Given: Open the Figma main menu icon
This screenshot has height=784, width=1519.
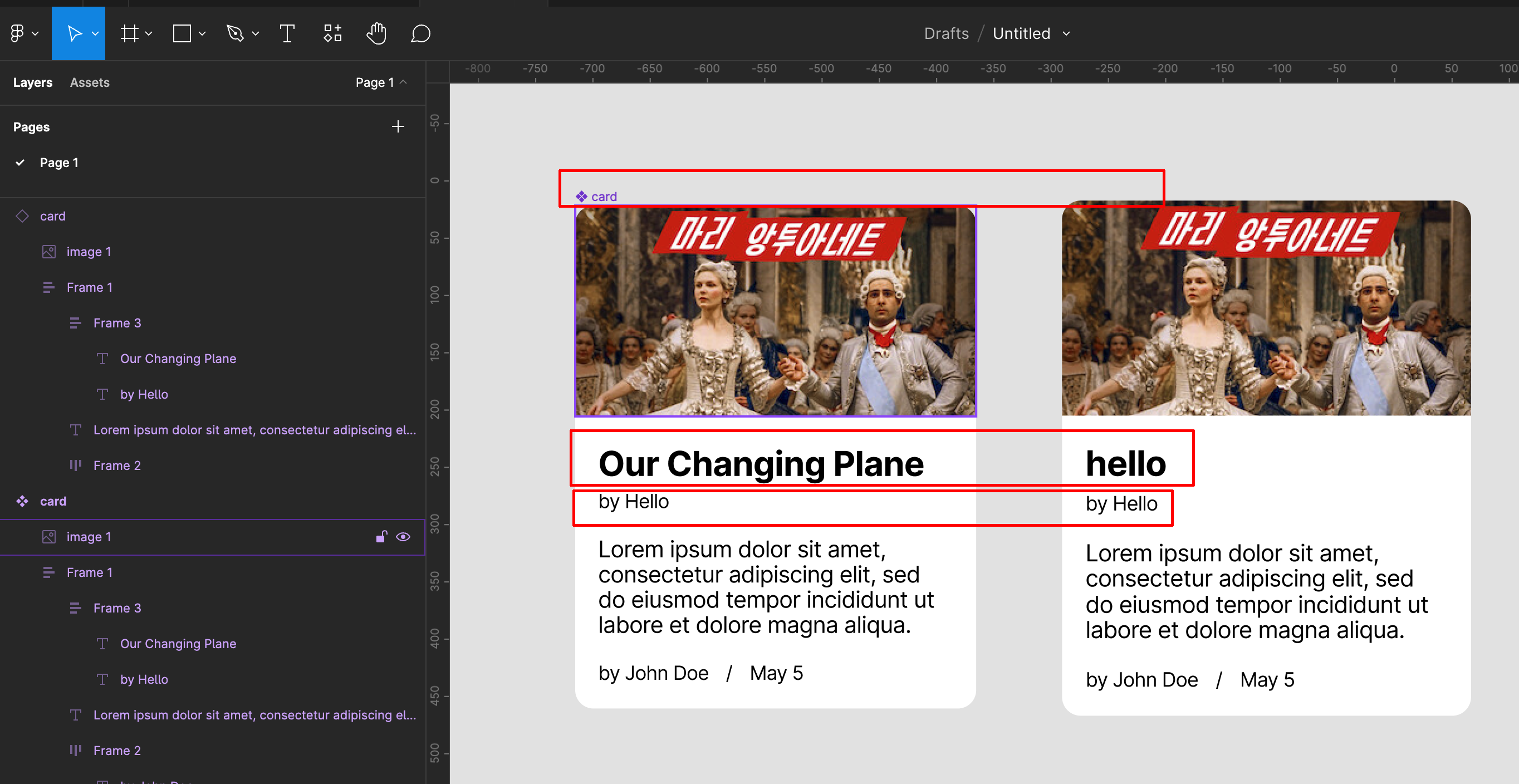Looking at the screenshot, I should tap(18, 33).
